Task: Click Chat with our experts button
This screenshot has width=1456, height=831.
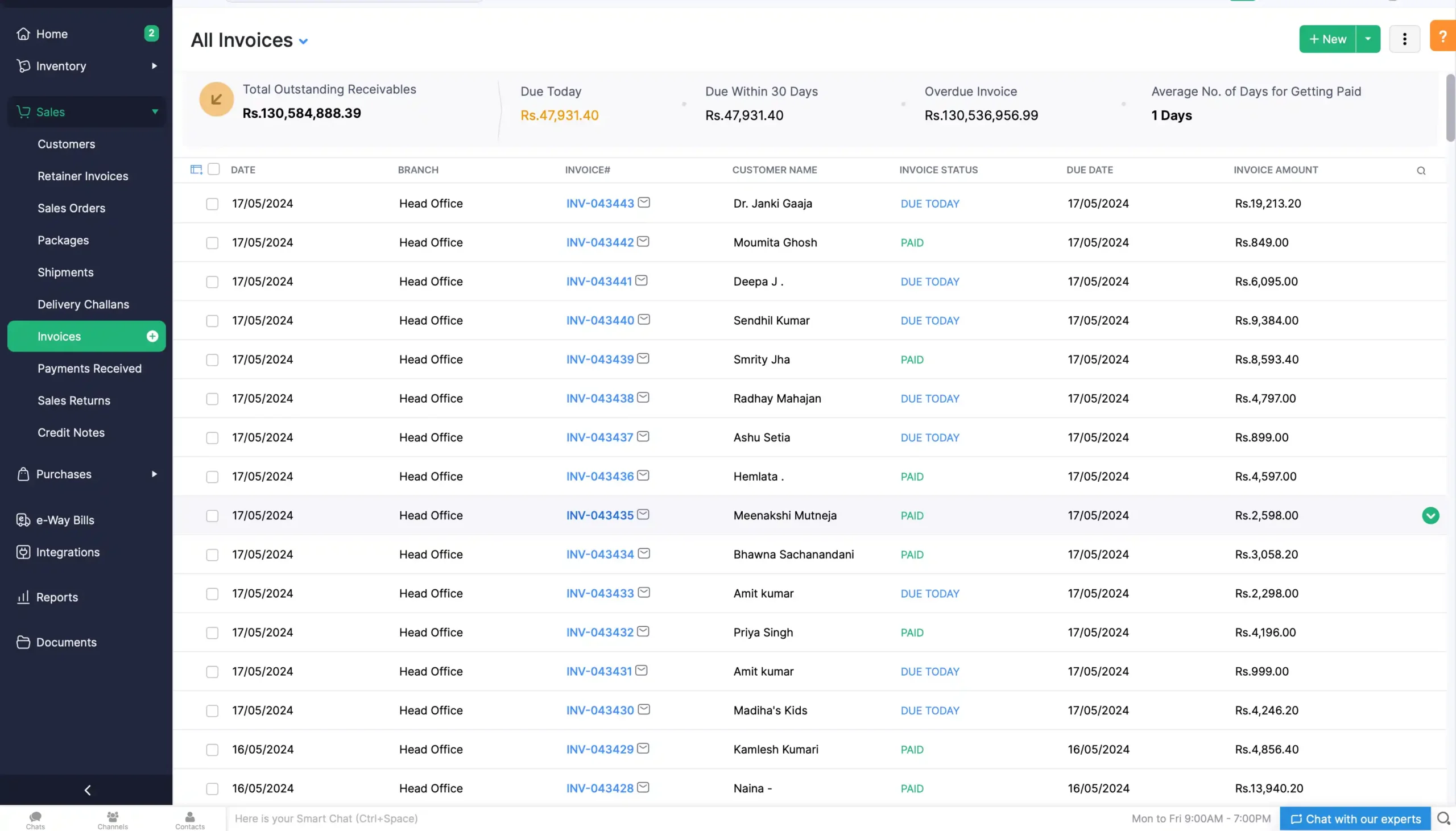Action: [1355, 818]
